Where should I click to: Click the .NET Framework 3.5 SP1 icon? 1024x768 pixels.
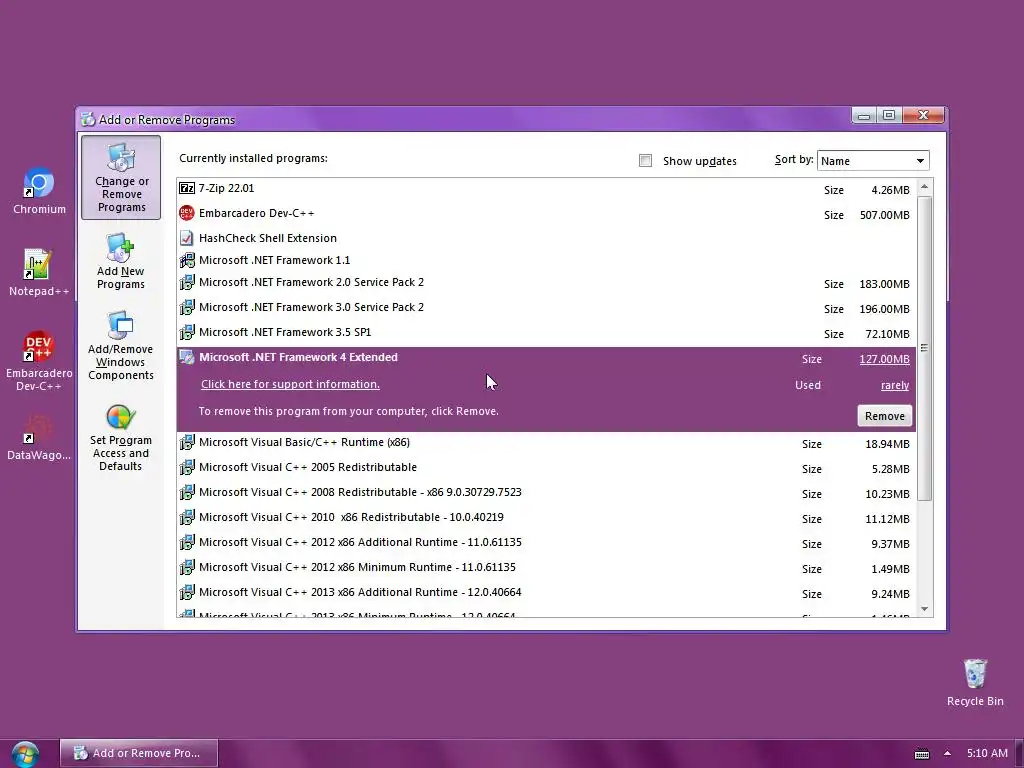pyautogui.click(x=187, y=332)
